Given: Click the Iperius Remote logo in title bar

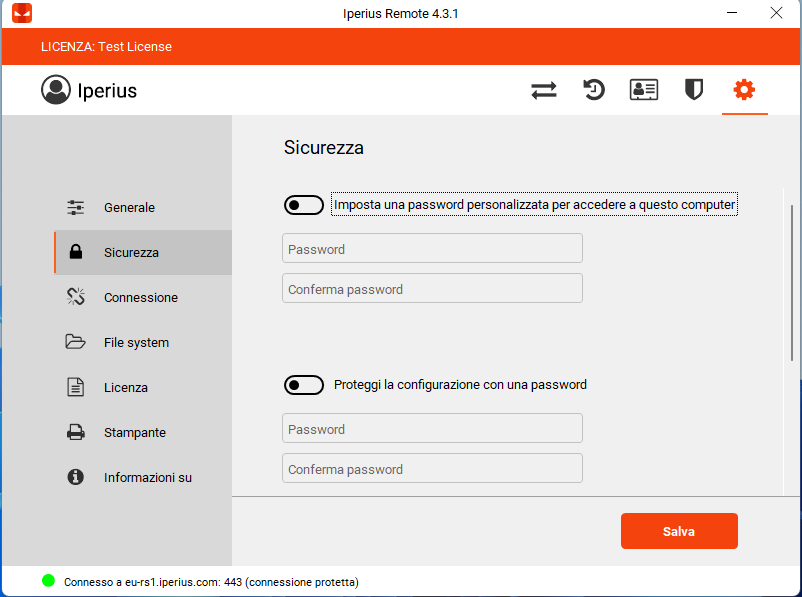Looking at the screenshot, I should tap(22, 13).
